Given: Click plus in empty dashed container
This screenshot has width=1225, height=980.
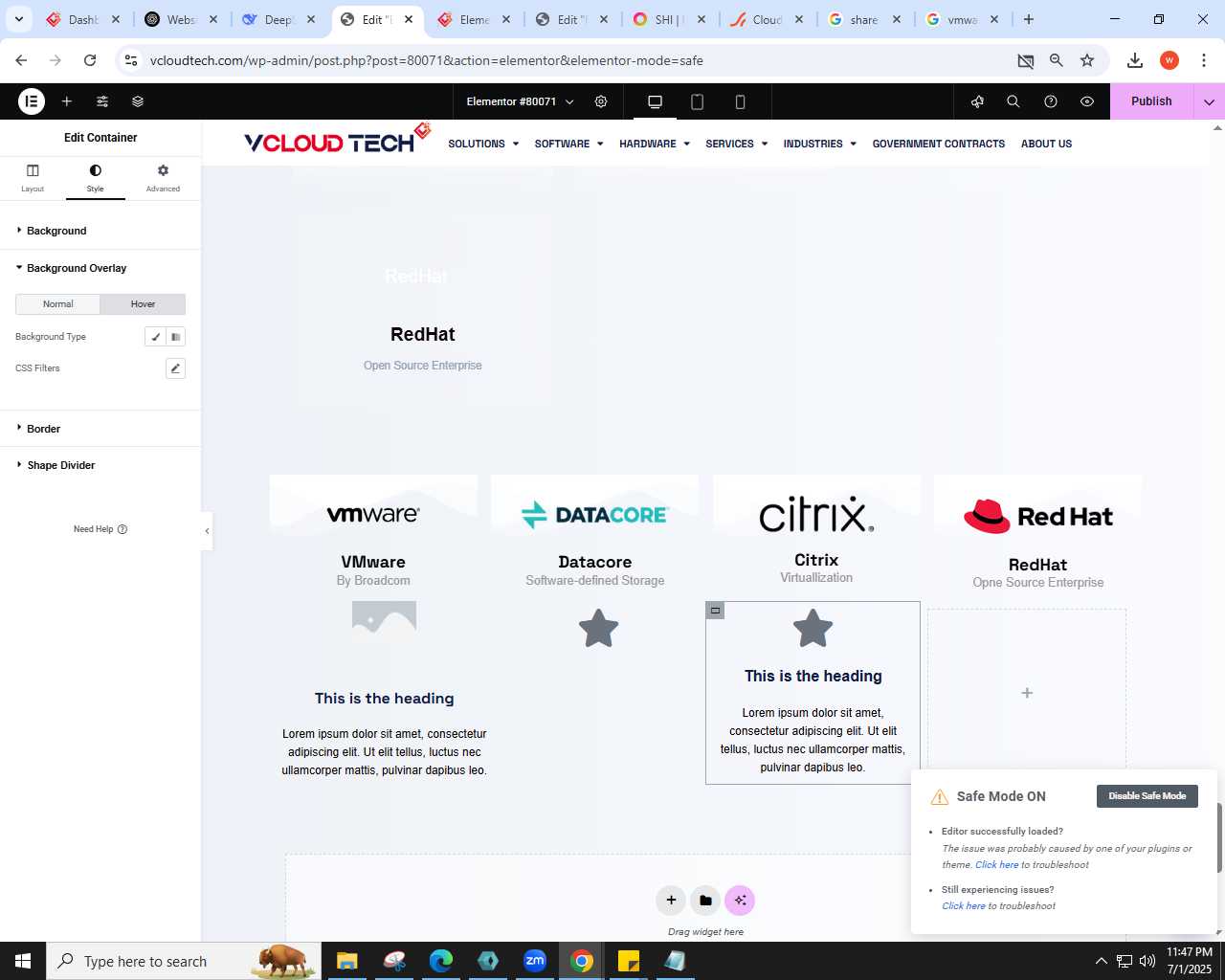Looking at the screenshot, I should [x=1027, y=693].
